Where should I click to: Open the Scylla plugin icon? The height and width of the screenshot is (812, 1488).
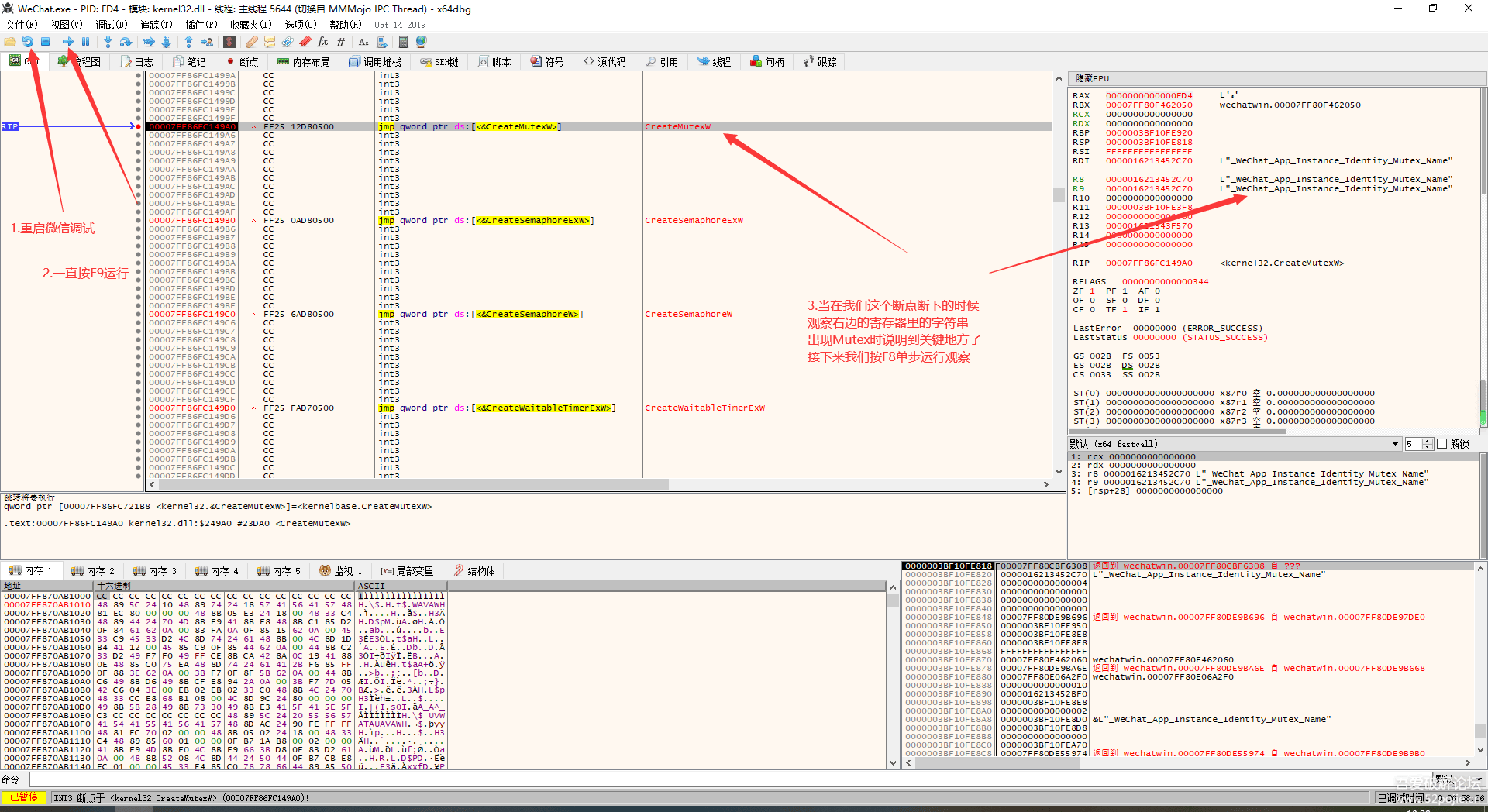[x=229, y=42]
